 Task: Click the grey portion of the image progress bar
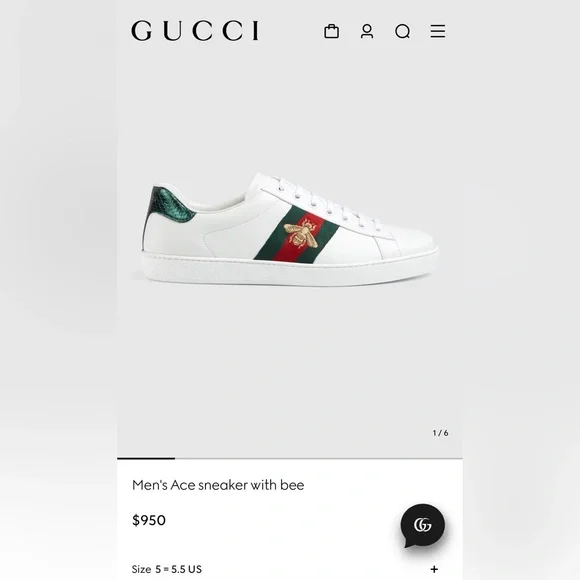click(318, 458)
